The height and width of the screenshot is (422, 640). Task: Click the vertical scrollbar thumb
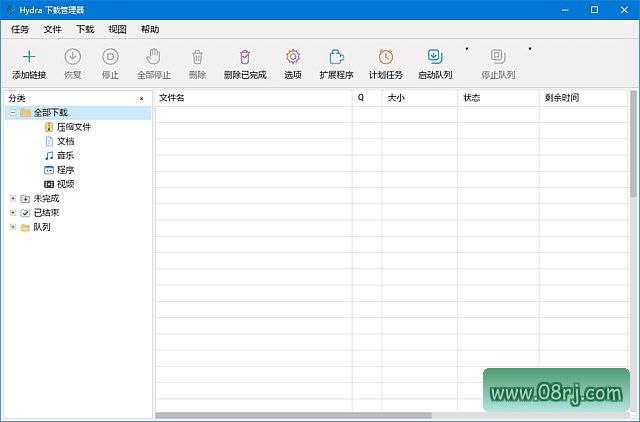tap(633, 145)
